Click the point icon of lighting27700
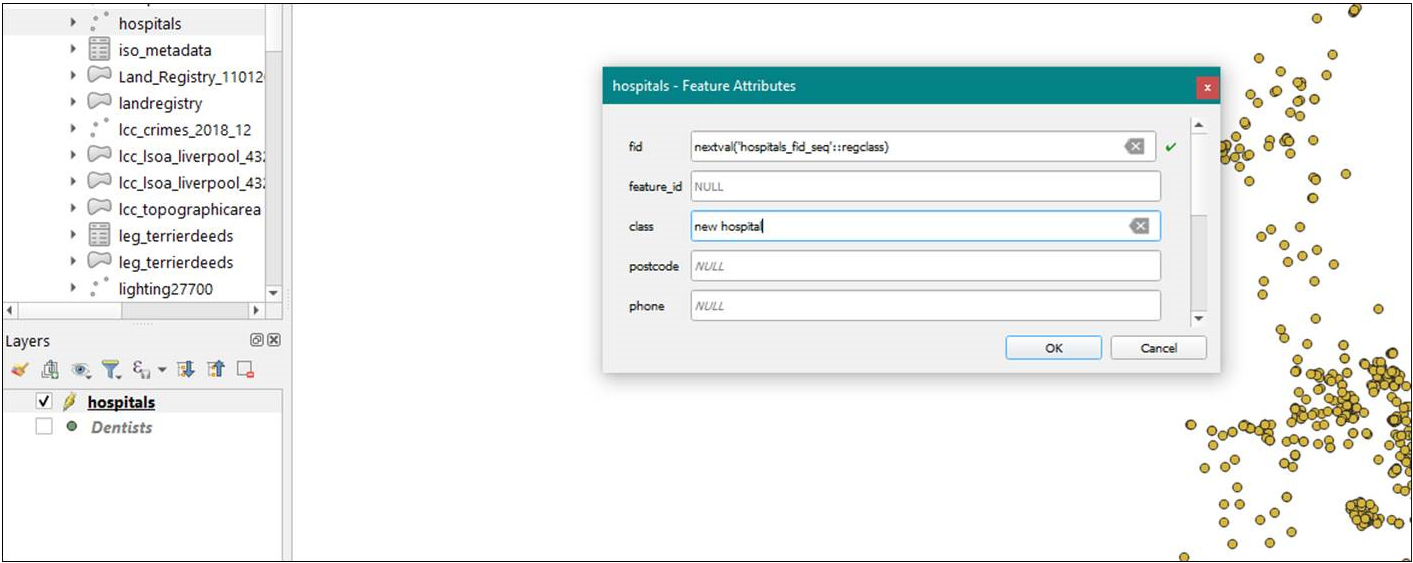This screenshot has height=563, width=1413. point(99,288)
